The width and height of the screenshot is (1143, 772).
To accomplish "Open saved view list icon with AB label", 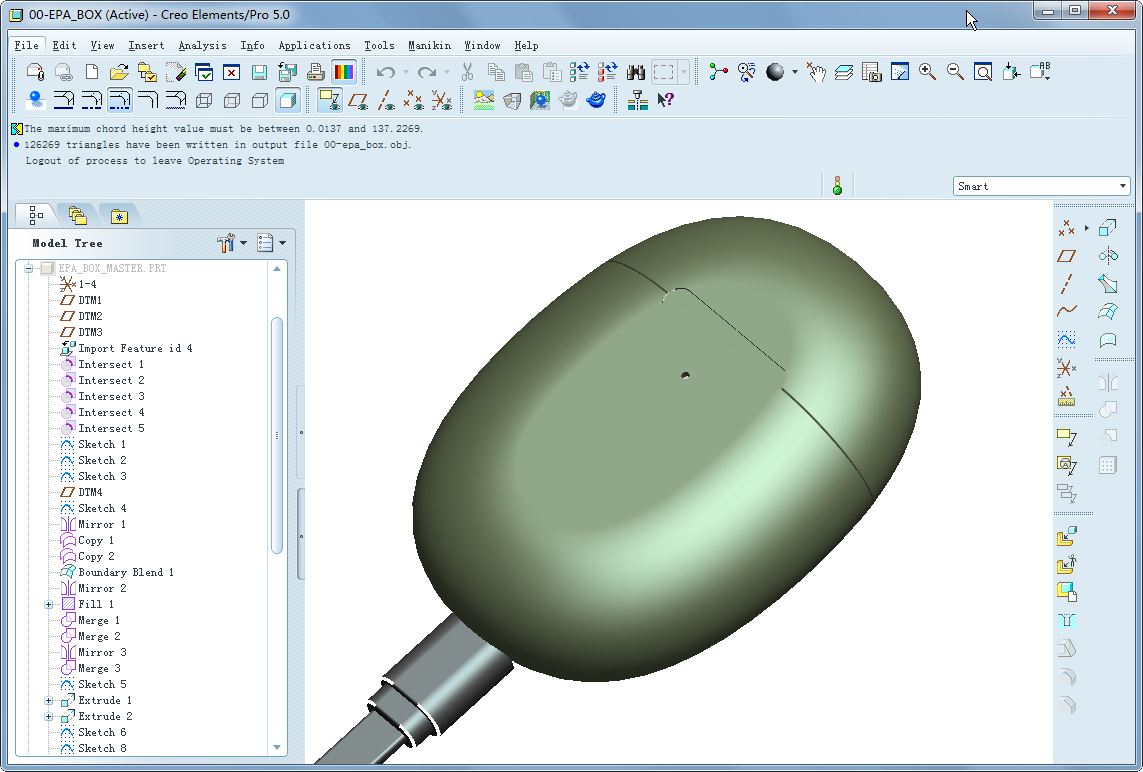I will click(x=1039, y=71).
